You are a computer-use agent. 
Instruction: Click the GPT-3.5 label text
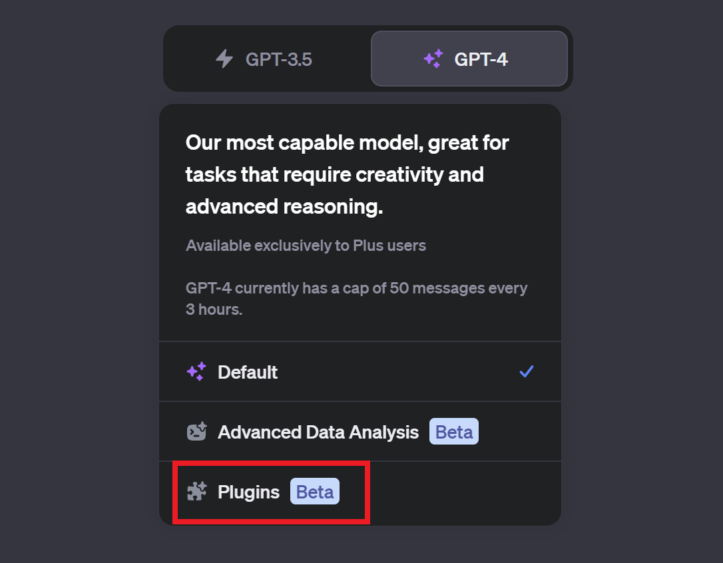279,59
